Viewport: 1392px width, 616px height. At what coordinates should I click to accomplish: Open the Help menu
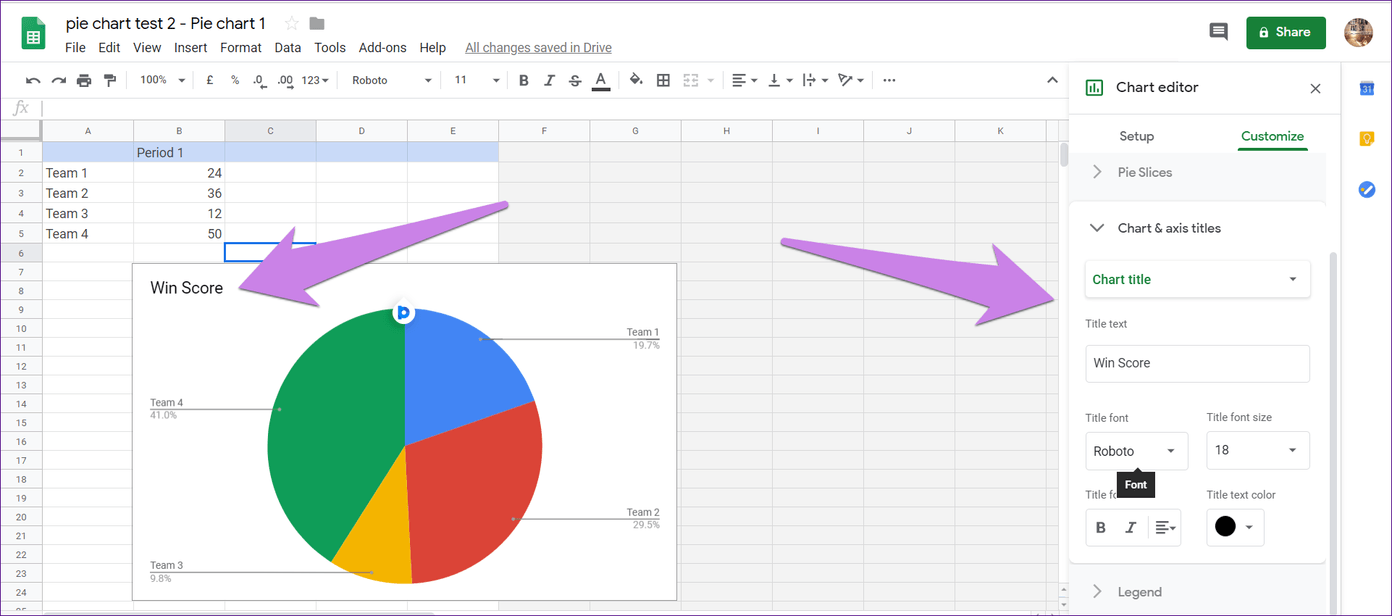[433, 47]
